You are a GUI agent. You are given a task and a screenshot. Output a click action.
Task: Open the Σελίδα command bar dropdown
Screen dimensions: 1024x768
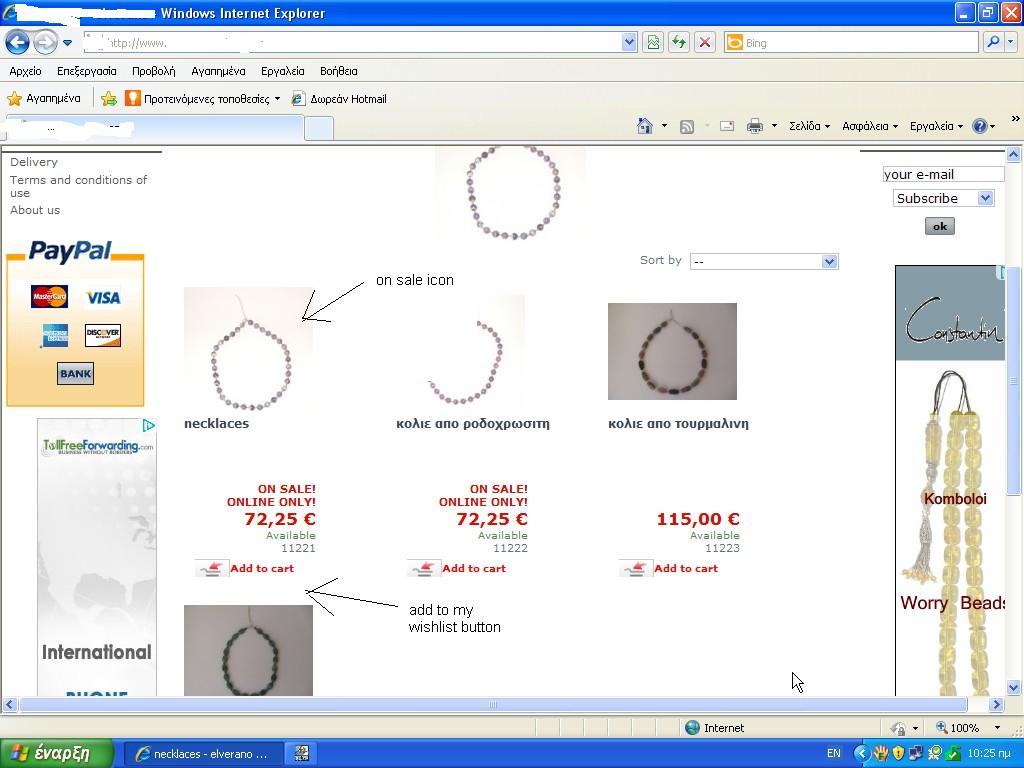coord(809,126)
